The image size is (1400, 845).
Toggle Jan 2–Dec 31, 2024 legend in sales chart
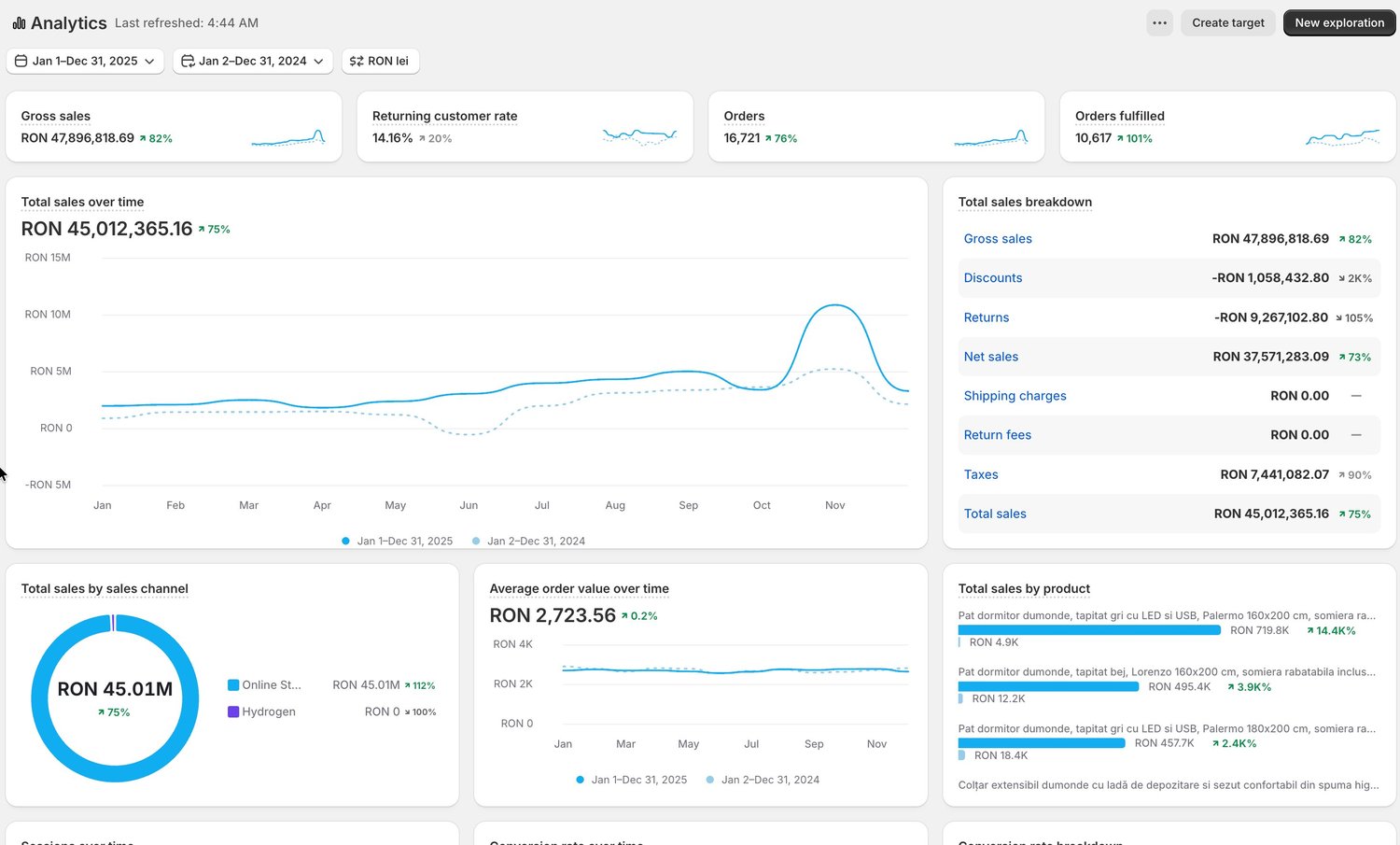pos(528,541)
